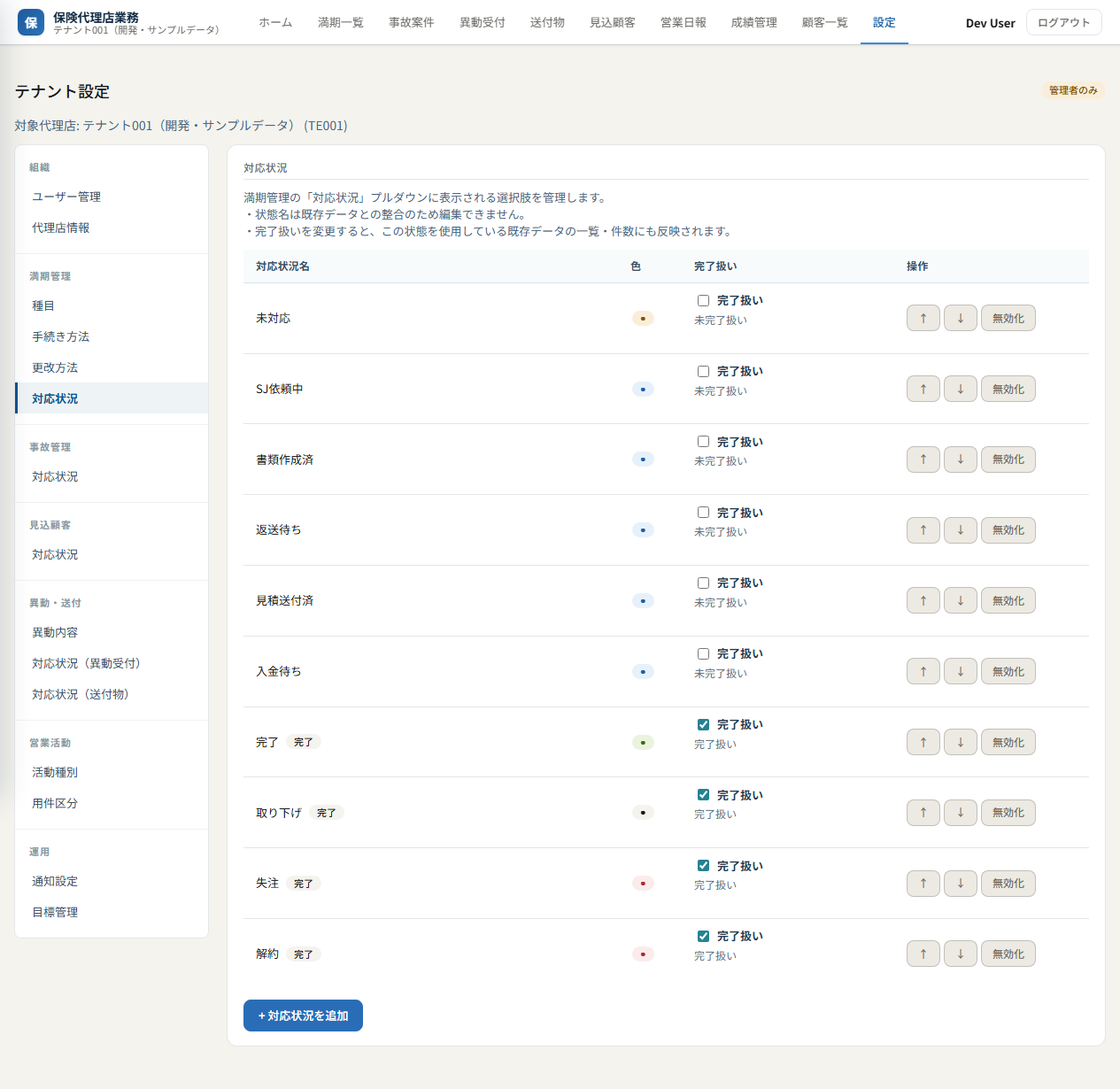
Task: Click the 管理者のみ badge
Action: click(x=1073, y=90)
